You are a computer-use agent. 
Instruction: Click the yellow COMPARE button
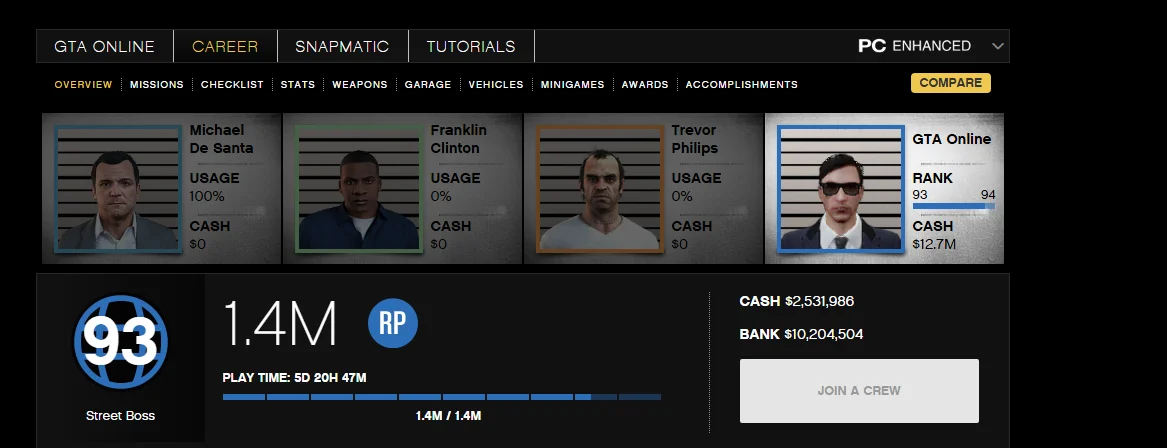pos(950,83)
